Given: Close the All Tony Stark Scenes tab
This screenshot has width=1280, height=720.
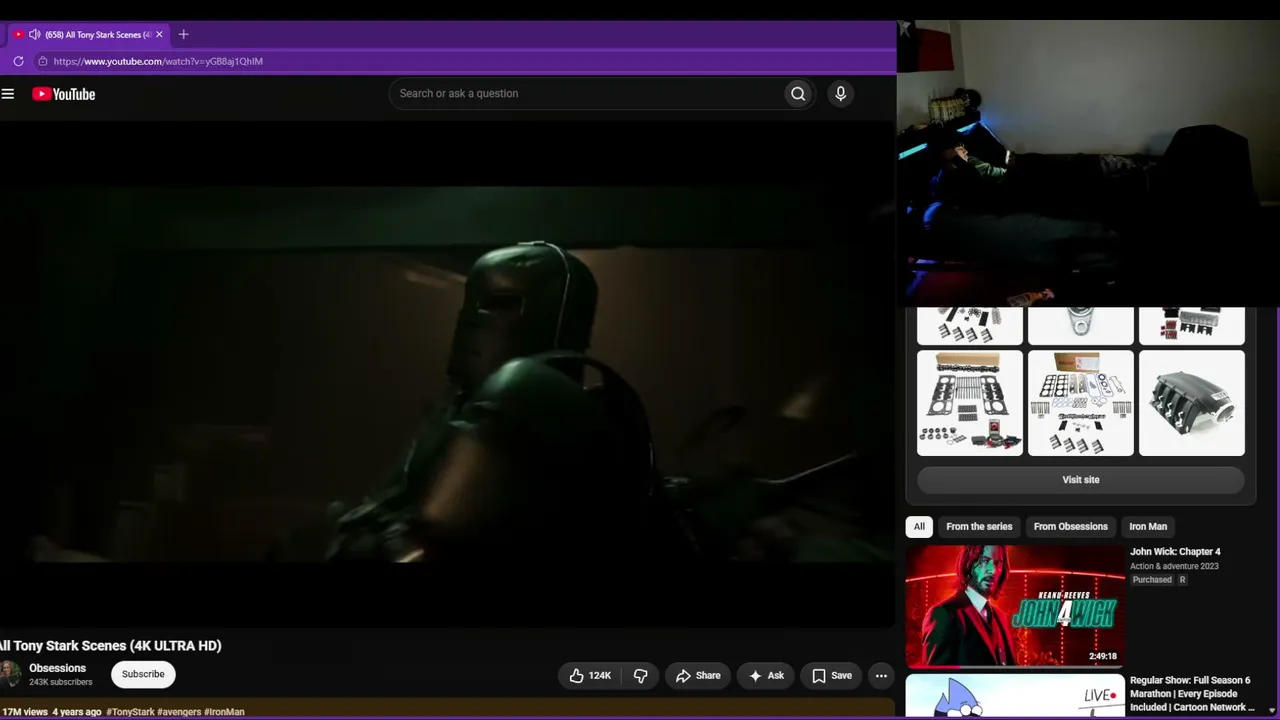Looking at the screenshot, I should (x=159, y=34).
